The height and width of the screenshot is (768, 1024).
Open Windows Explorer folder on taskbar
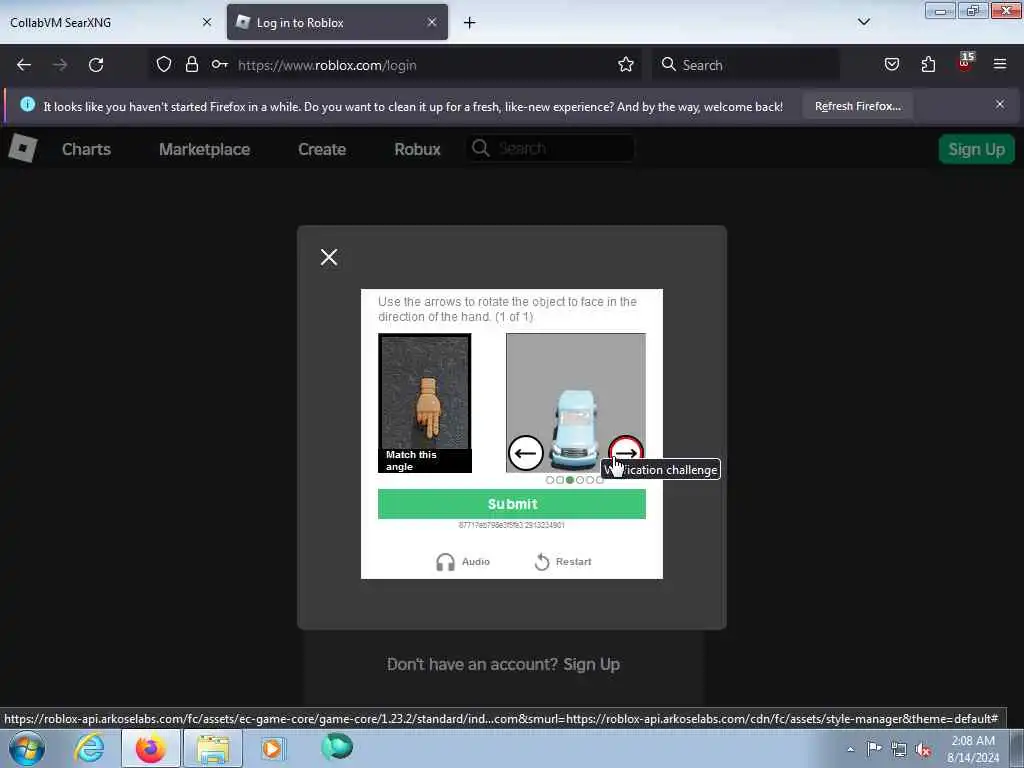tap(213, 748)
